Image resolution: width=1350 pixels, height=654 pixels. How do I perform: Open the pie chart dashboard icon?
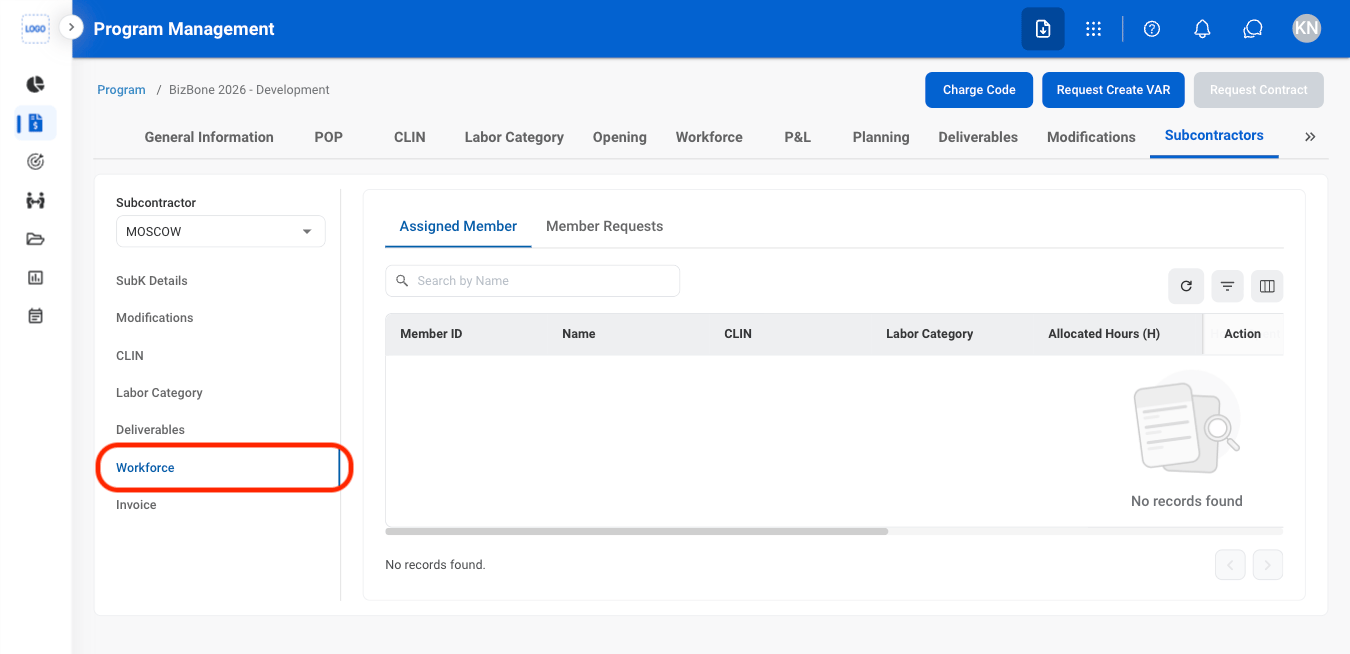tap(36, 85)
